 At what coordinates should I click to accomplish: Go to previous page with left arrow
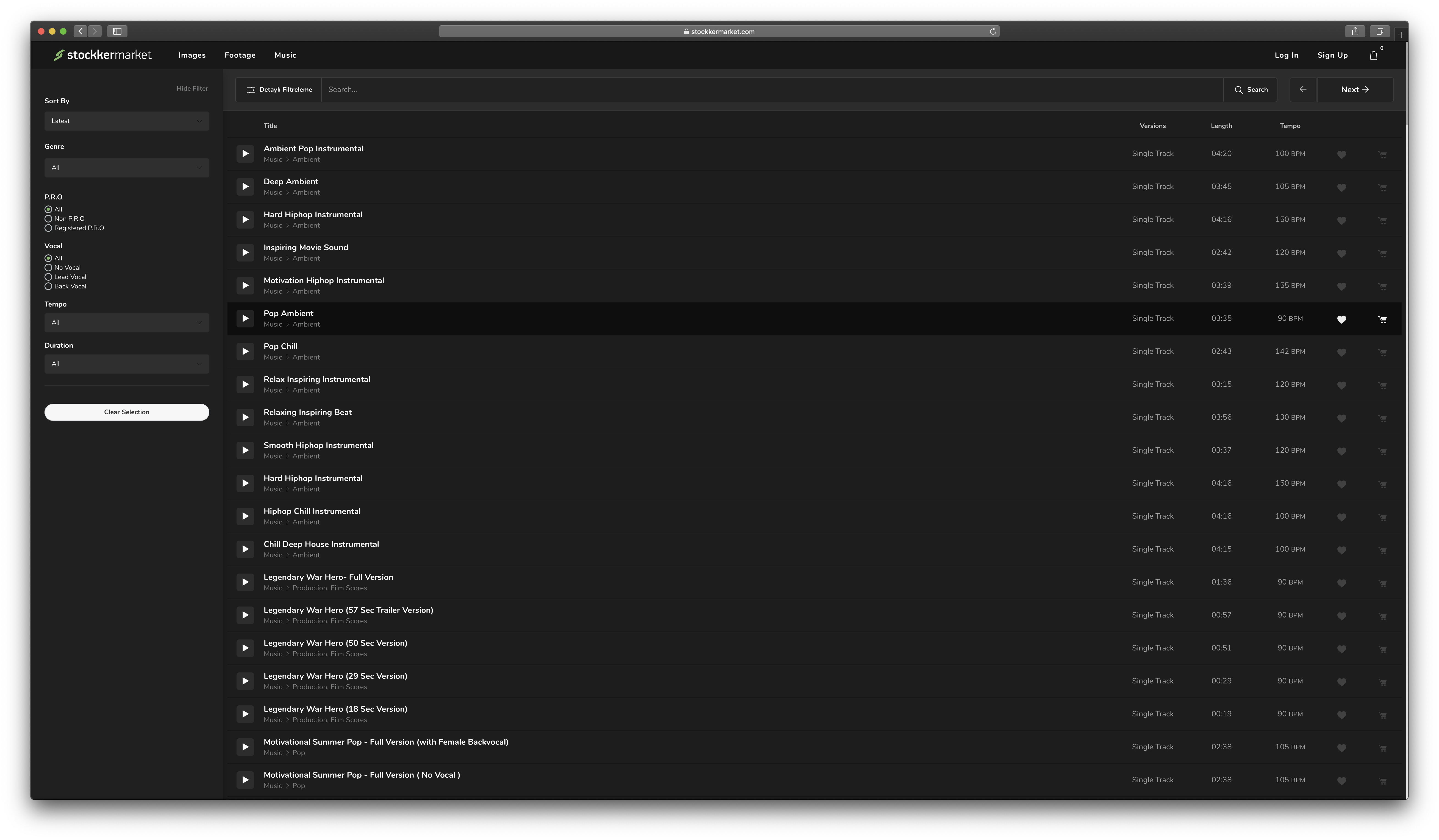tap(1302, 90)
